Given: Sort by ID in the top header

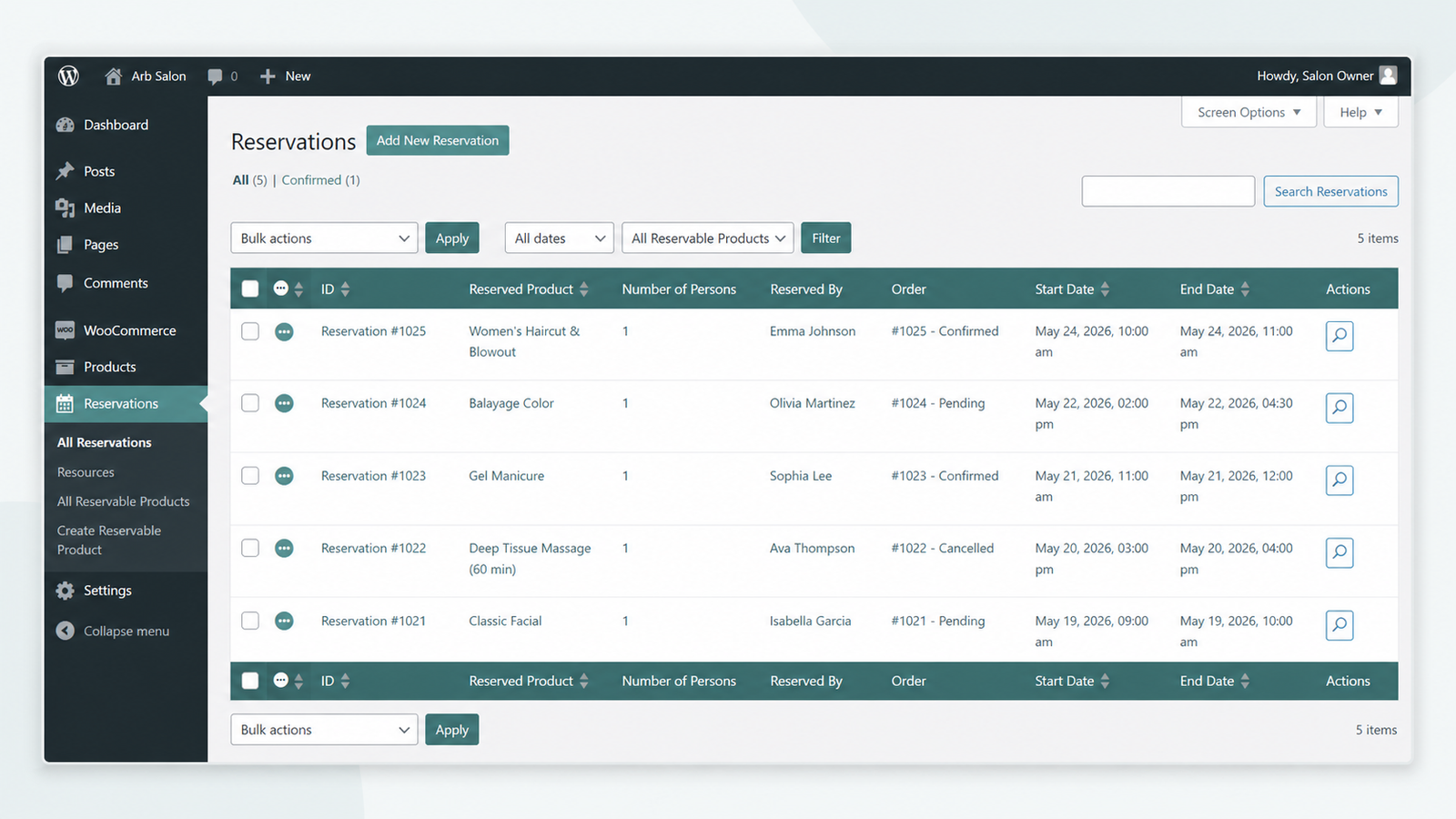Looking at the screenshot, I should click(x=335, y=289).
